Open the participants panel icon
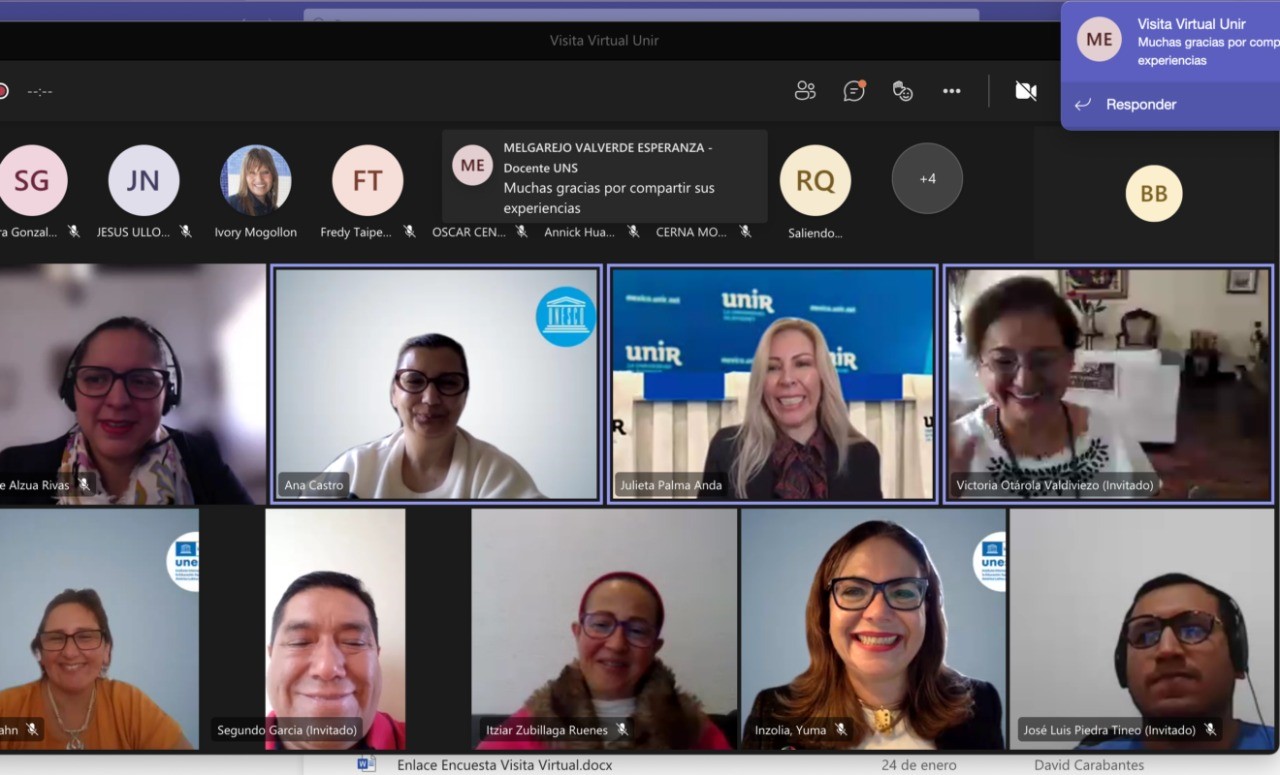Viewport: 1280px width, 775px height. [x=805, y=91]
